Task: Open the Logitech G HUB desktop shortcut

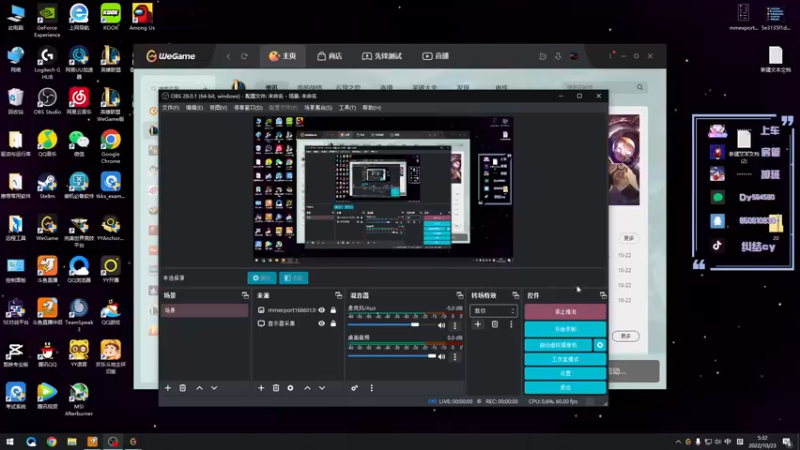Action: tap(47, 63)
